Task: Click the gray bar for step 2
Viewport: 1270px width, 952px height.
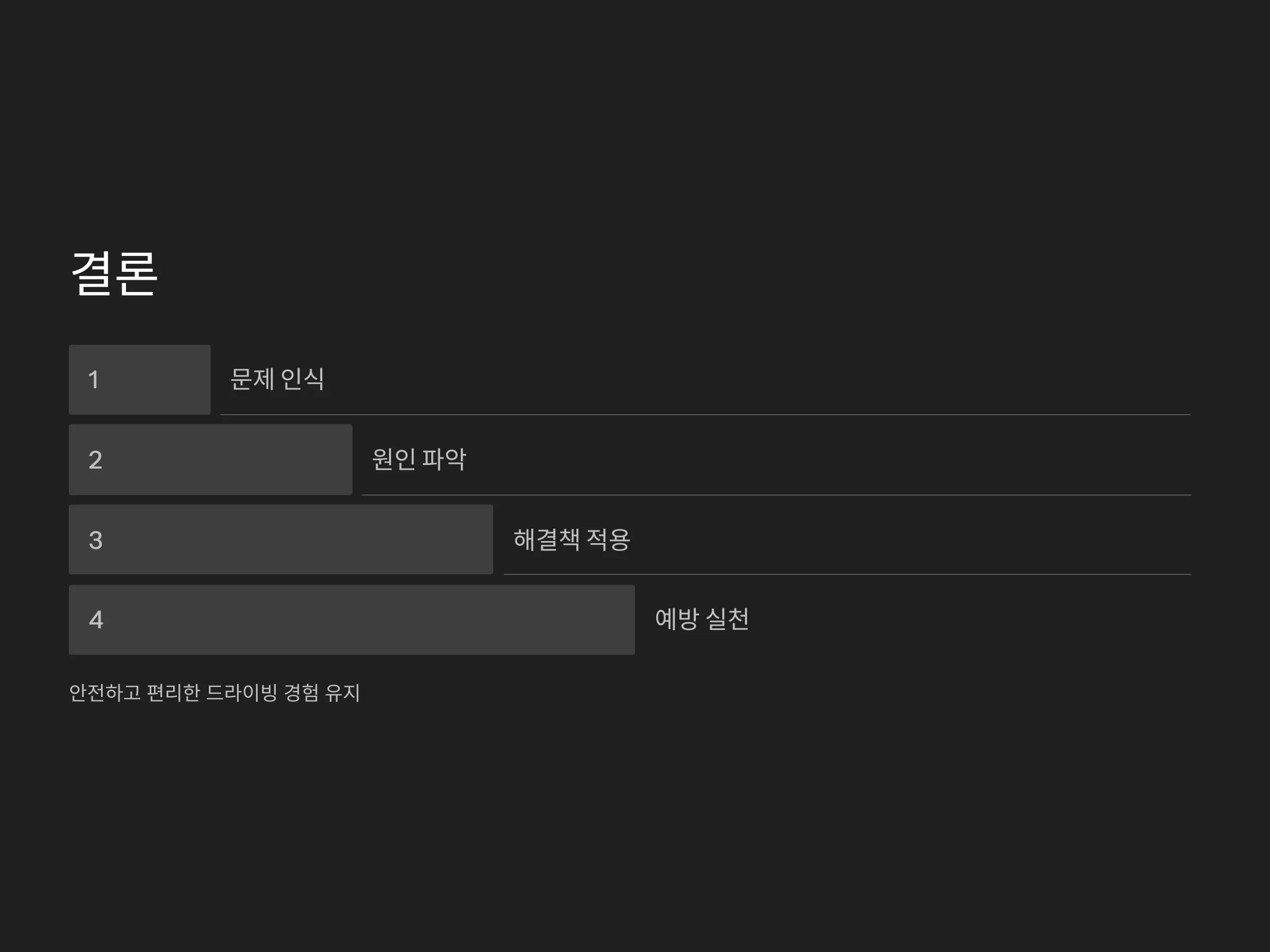Action: (211, 460)
